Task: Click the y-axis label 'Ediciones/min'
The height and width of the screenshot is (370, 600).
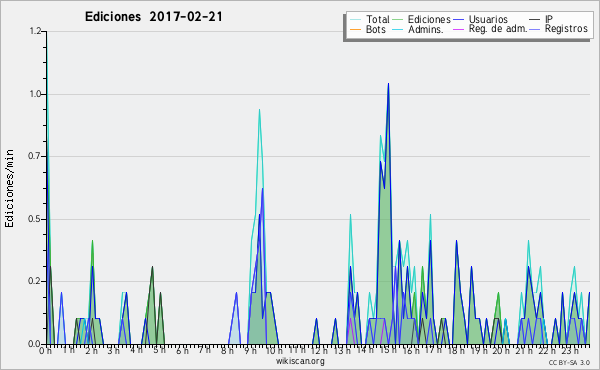Action: pos(9,188)
